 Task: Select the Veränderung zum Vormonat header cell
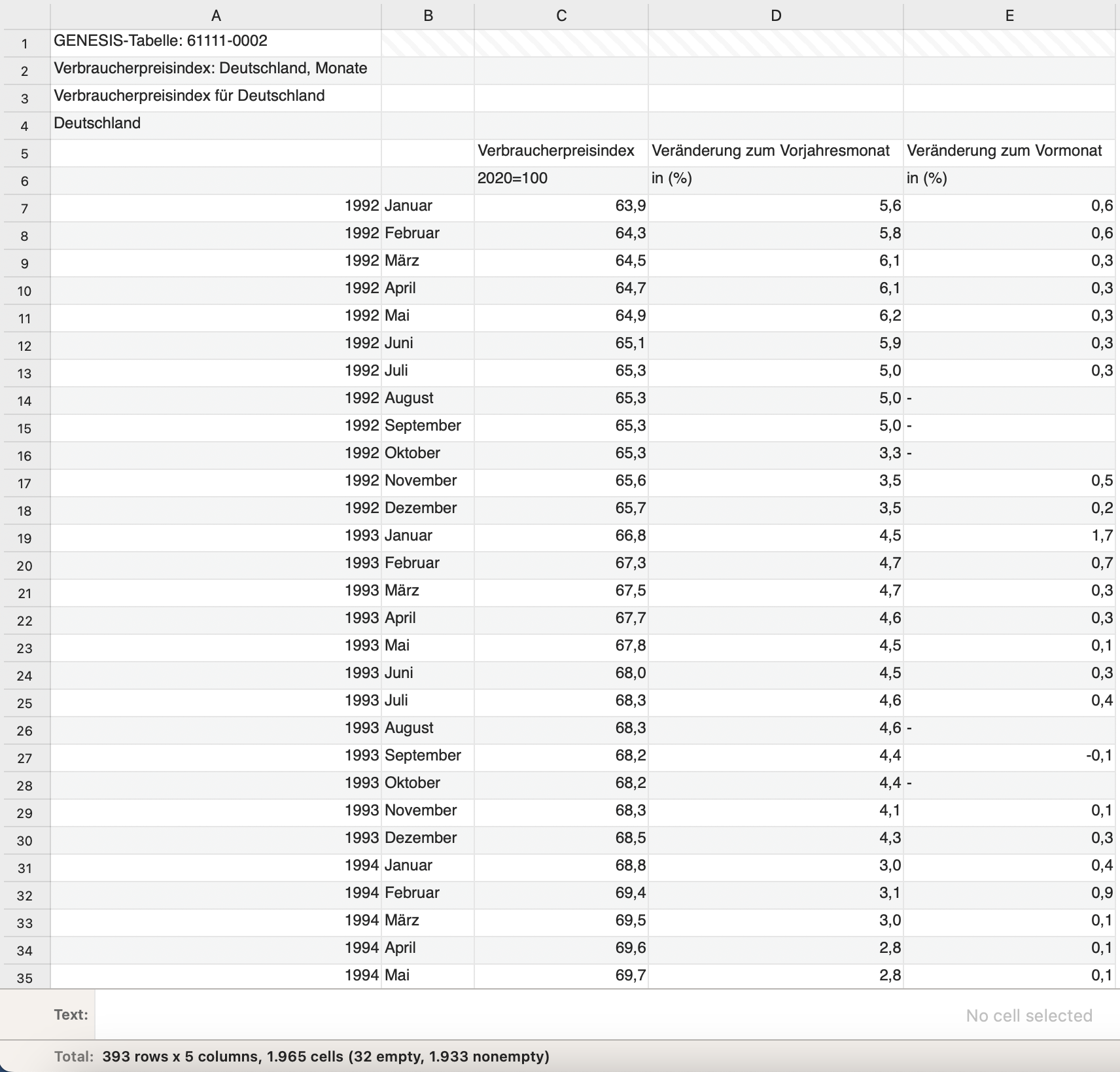(x=1009, y=151)
